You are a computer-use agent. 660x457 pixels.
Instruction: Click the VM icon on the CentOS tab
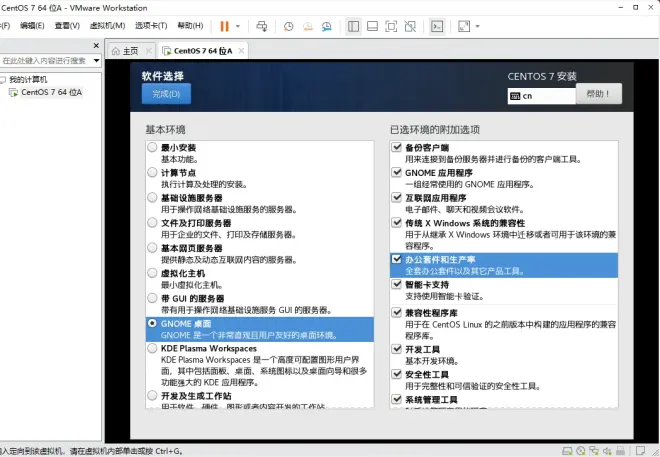click(167, 51)
